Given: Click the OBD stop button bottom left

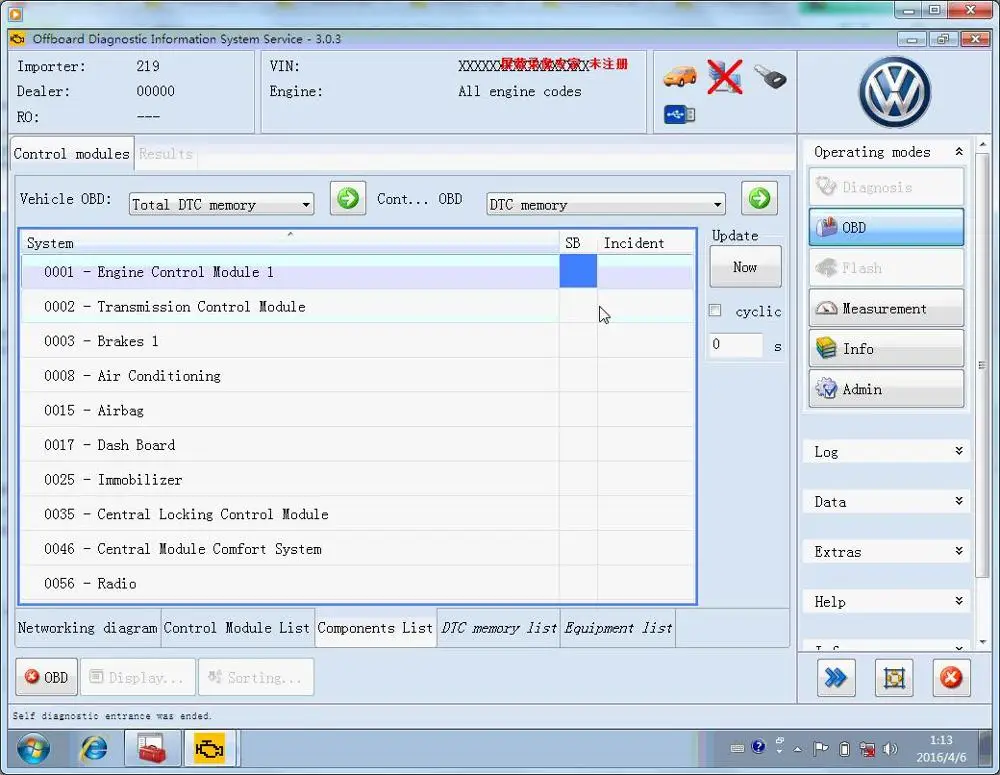Looking at the screenshot, I should pyautogui.click(x=47, y=677).
